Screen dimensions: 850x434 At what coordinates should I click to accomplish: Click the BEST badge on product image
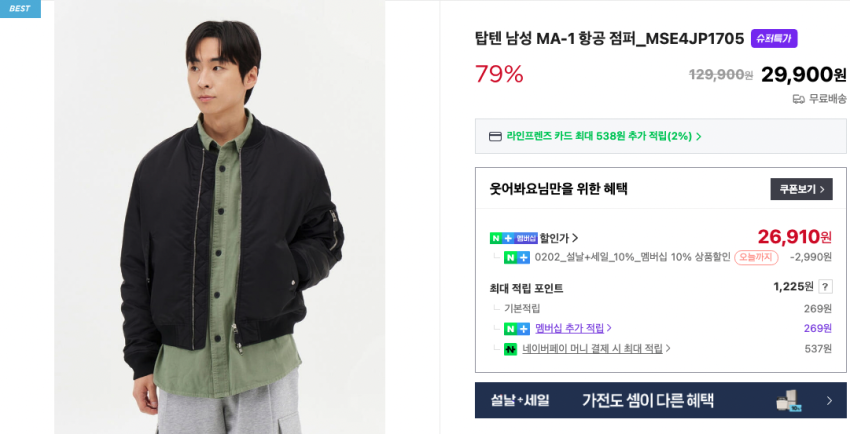point(20,9)
